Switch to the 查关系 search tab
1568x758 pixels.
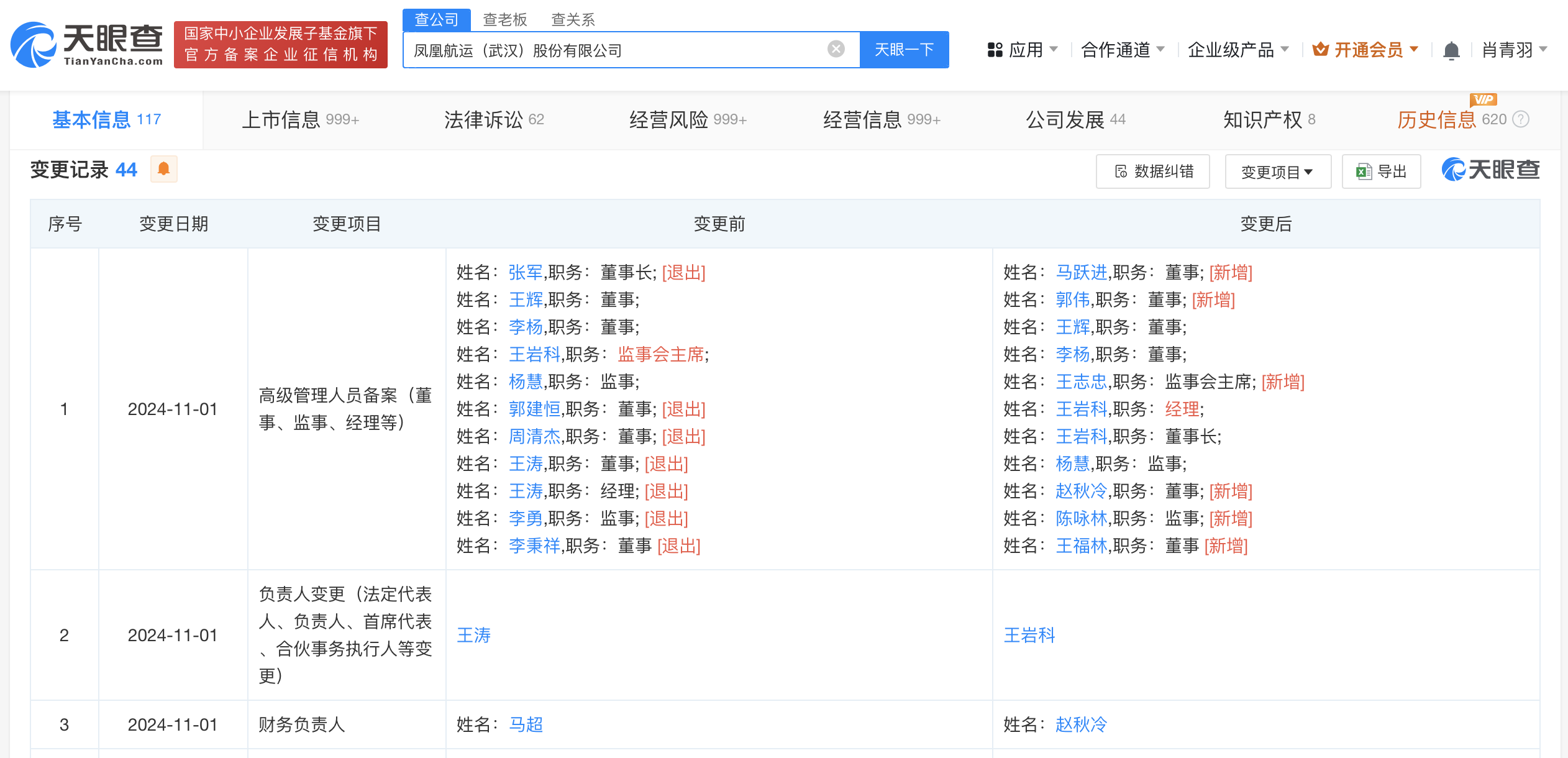pos(573,20)
